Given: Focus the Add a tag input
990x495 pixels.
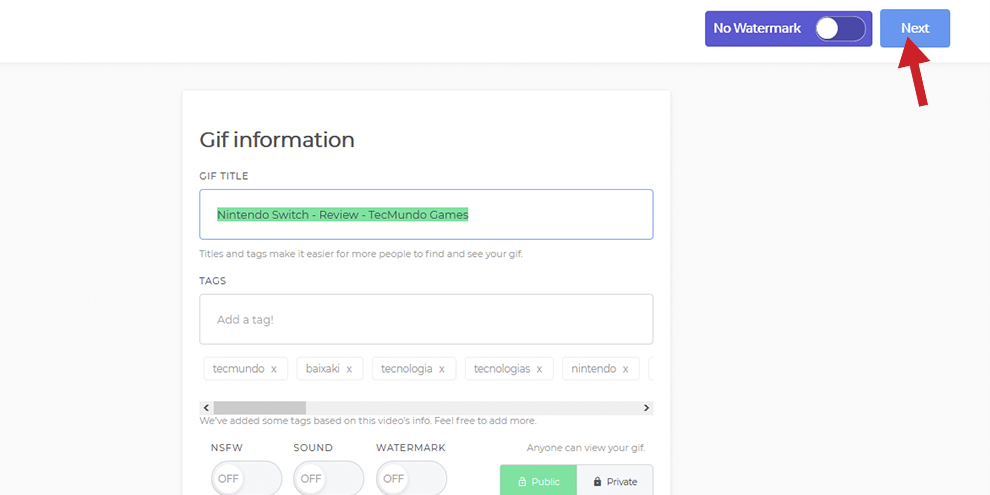Looking at the screenshot, I should 426,319.
